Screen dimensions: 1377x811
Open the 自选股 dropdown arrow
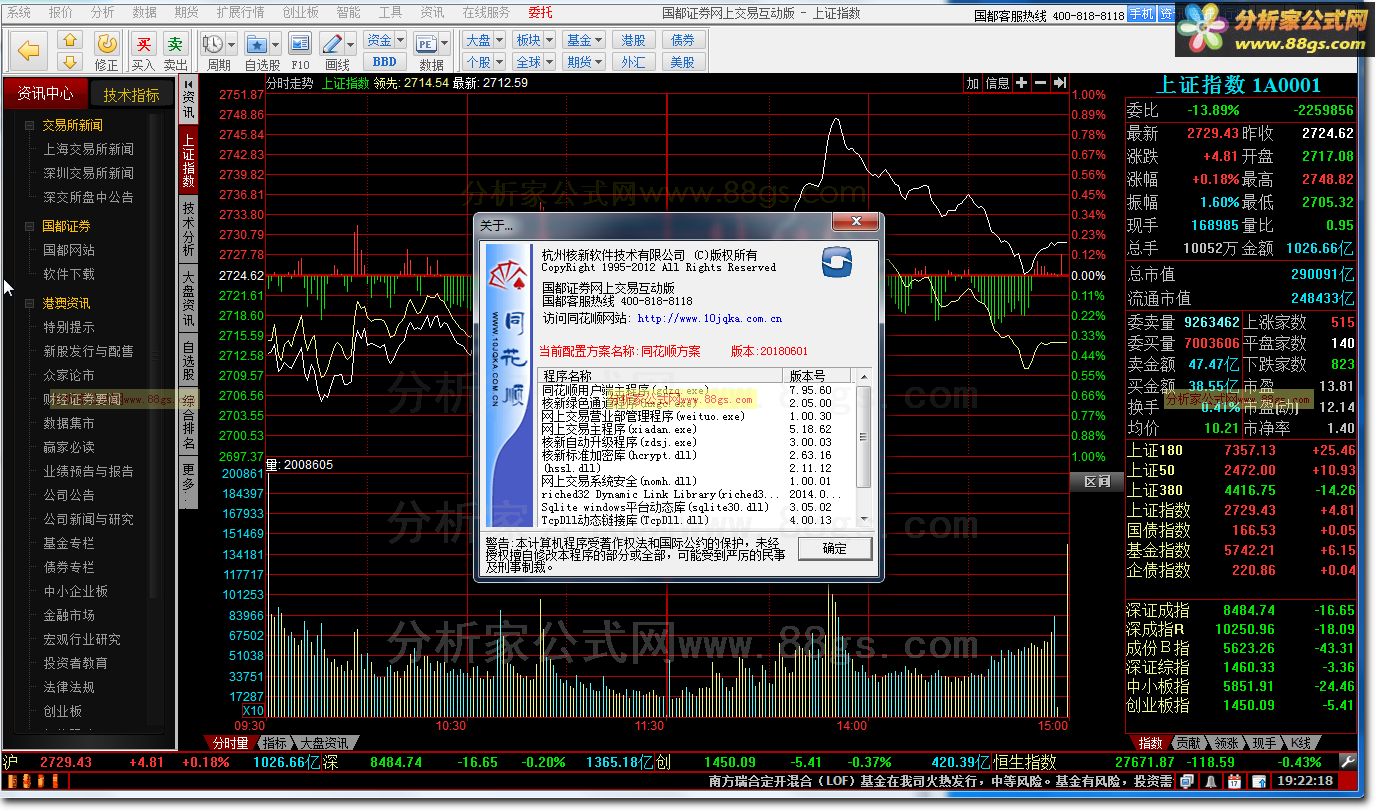click(x=275, y=45)
